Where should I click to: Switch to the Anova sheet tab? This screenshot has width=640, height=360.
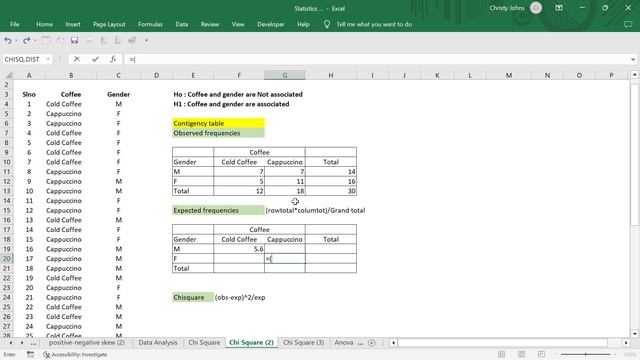(x=344, y=342)
